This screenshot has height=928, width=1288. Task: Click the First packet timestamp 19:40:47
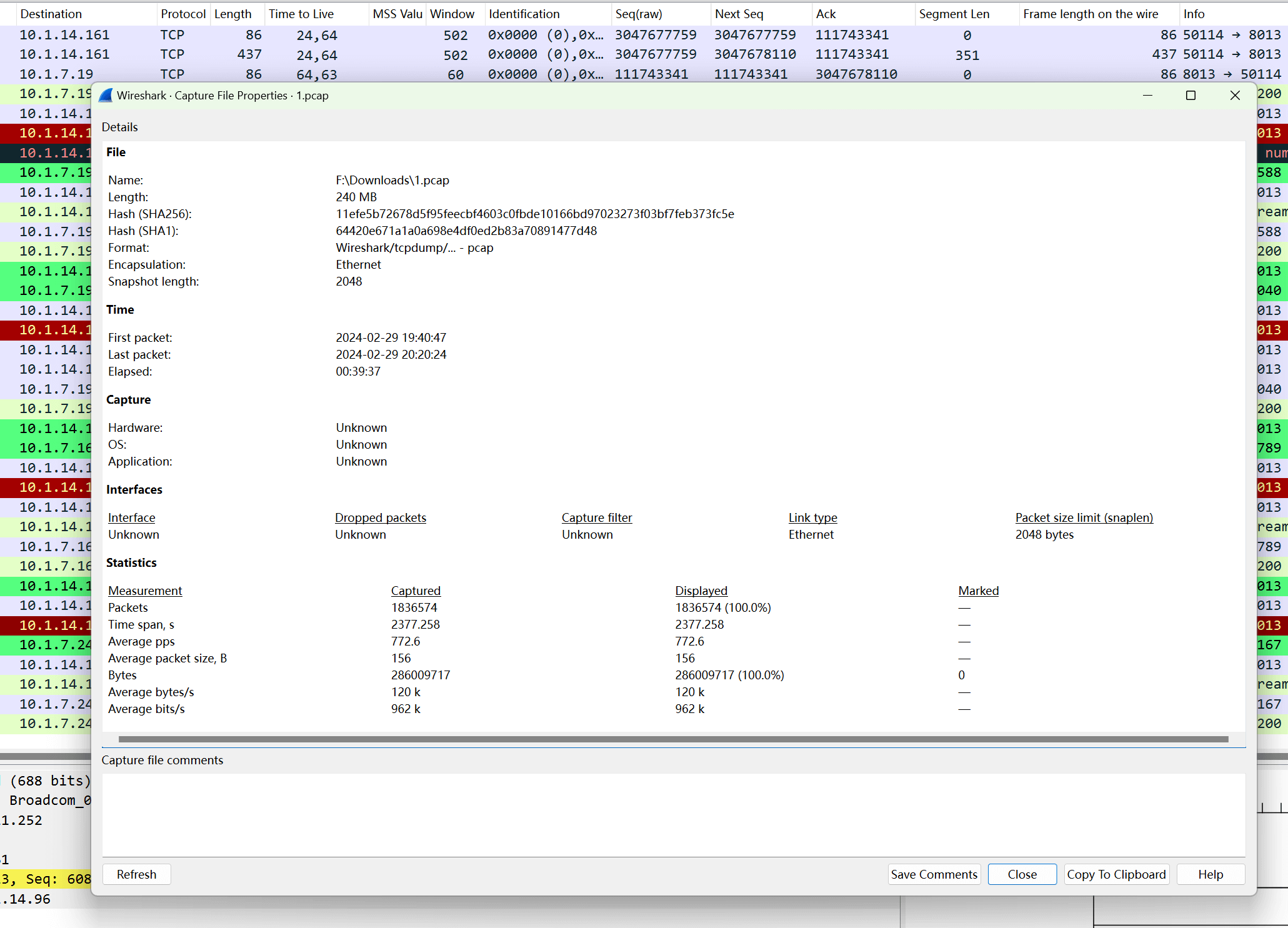pyautogui.click(x=391, y=337)
